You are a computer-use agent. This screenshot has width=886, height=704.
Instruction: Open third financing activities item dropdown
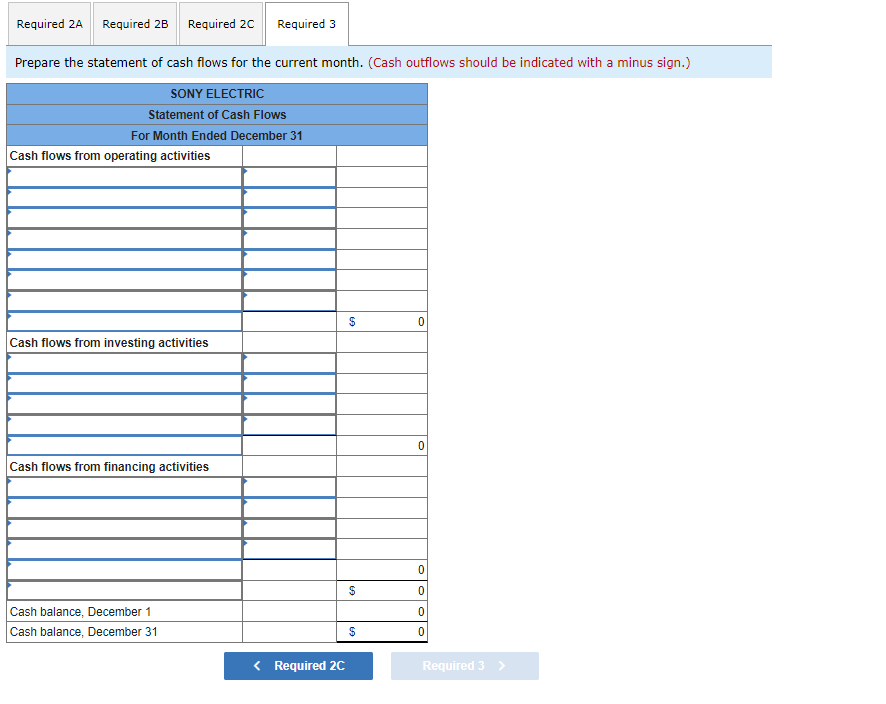[x=125, y=528]
